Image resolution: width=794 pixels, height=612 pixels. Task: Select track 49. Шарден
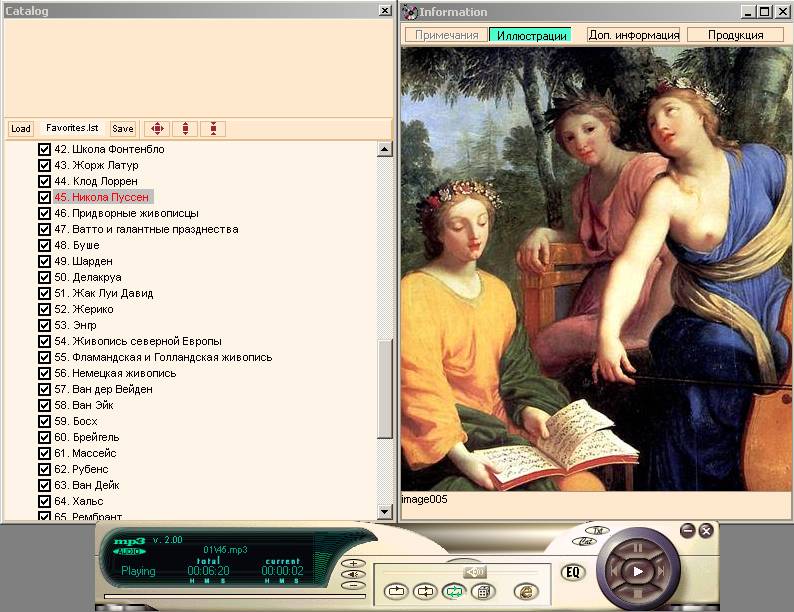84,261
